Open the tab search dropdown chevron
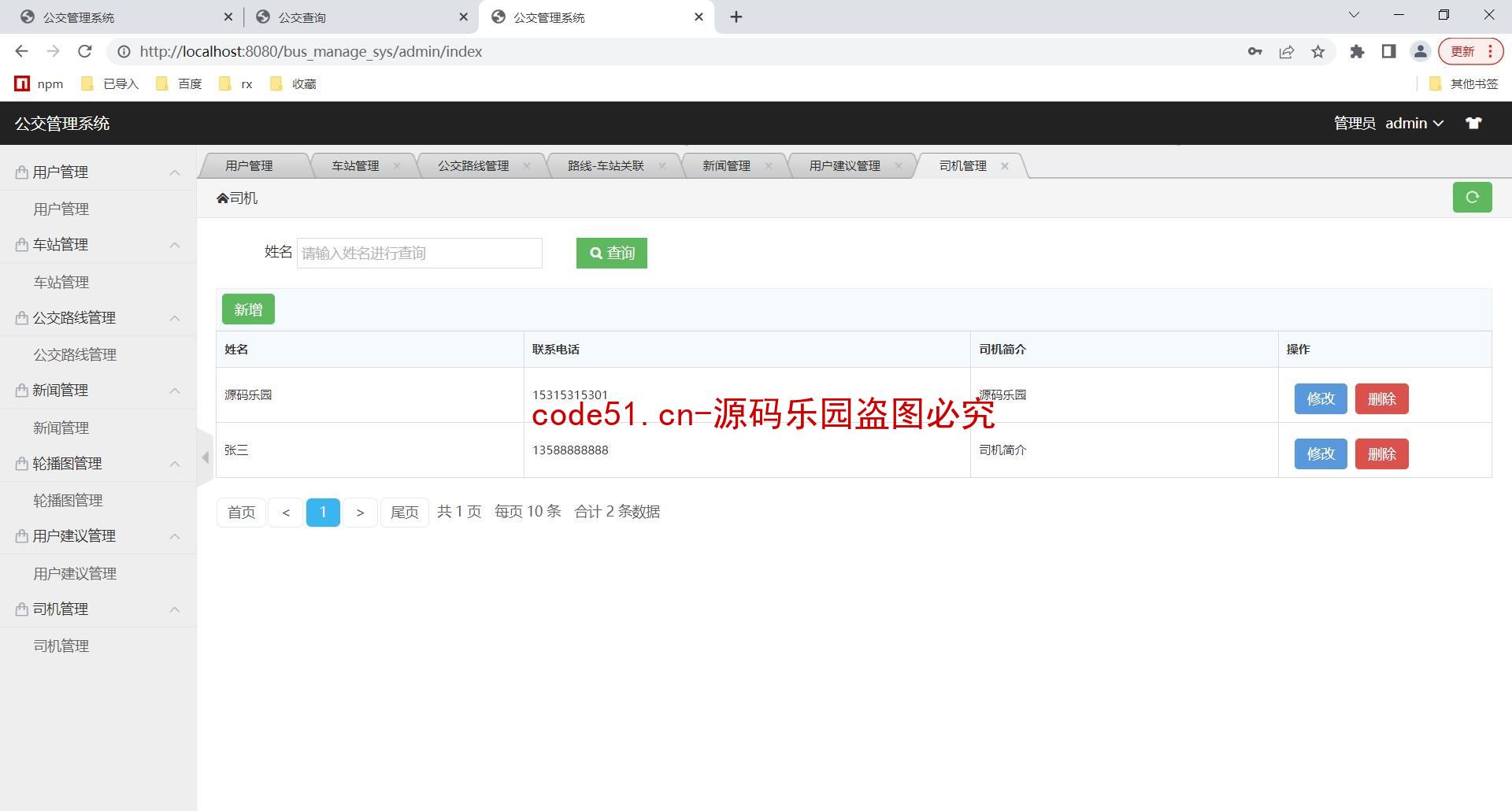 click(1354, 15)
